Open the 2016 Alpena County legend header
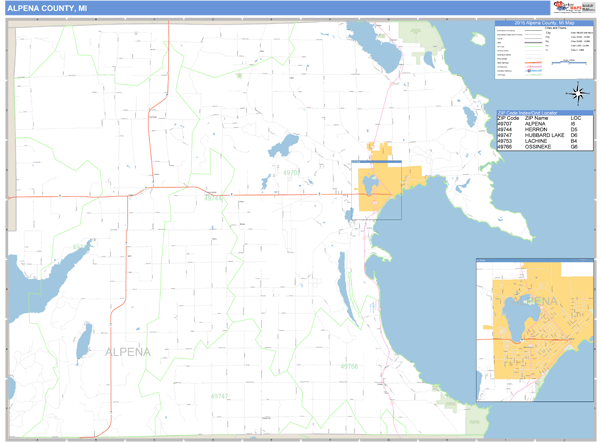This screenshot has width=600, height=442. pyautogui.click(x=543, y=22)
